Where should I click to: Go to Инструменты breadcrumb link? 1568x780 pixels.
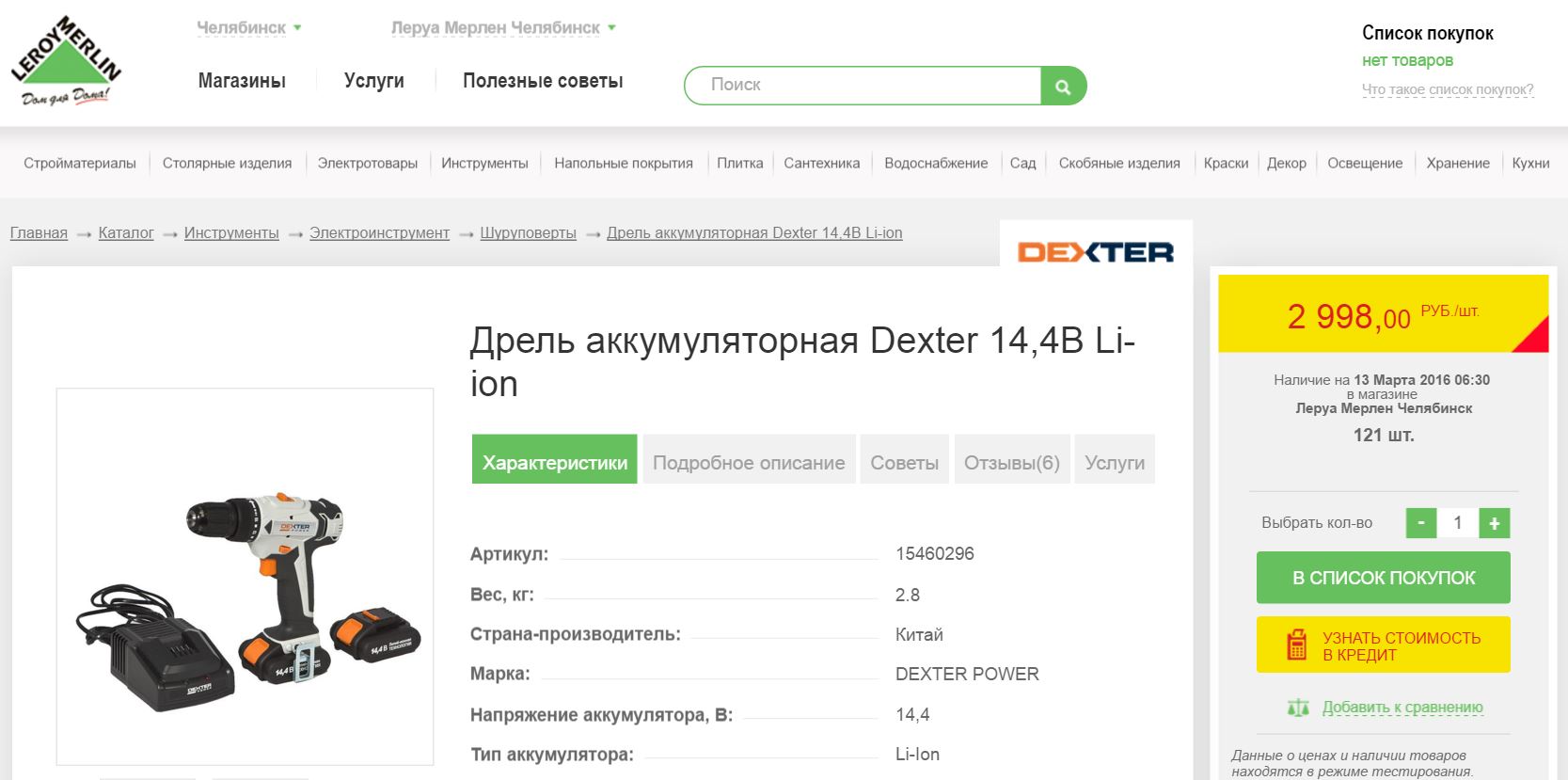(231, 233)
